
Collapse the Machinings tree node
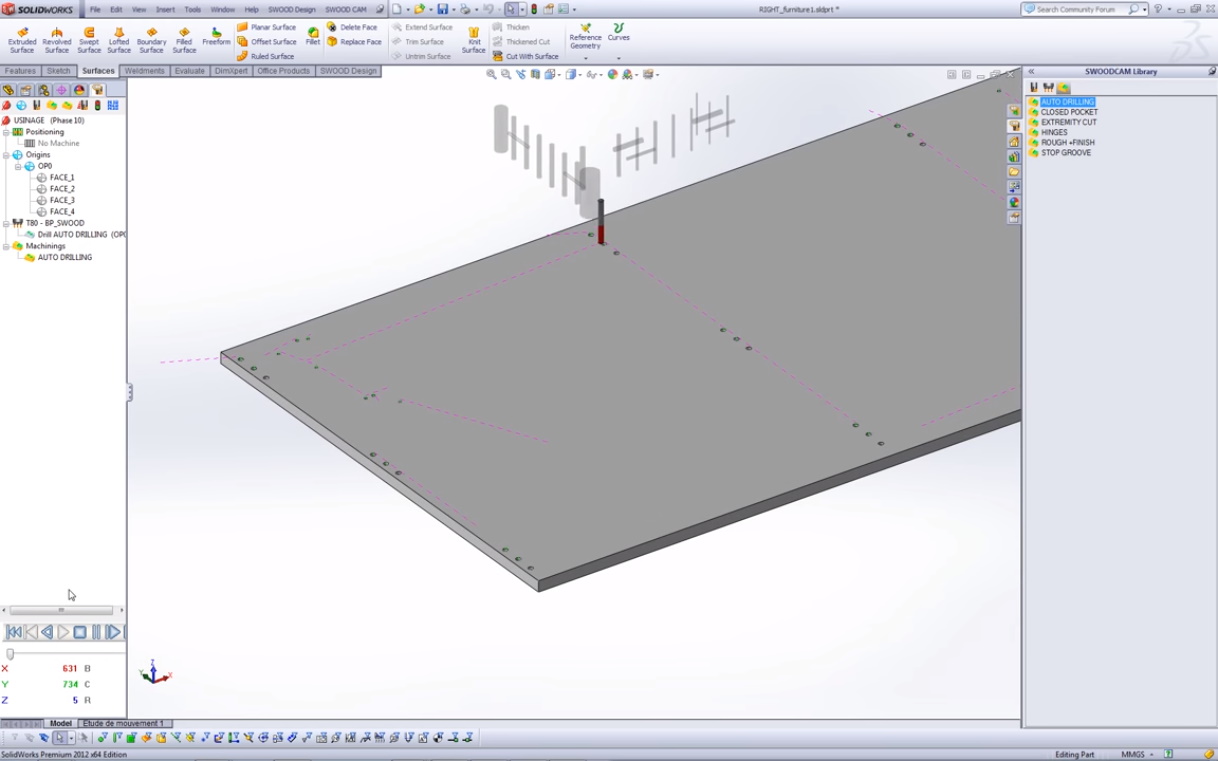click(x=6, y=246)
